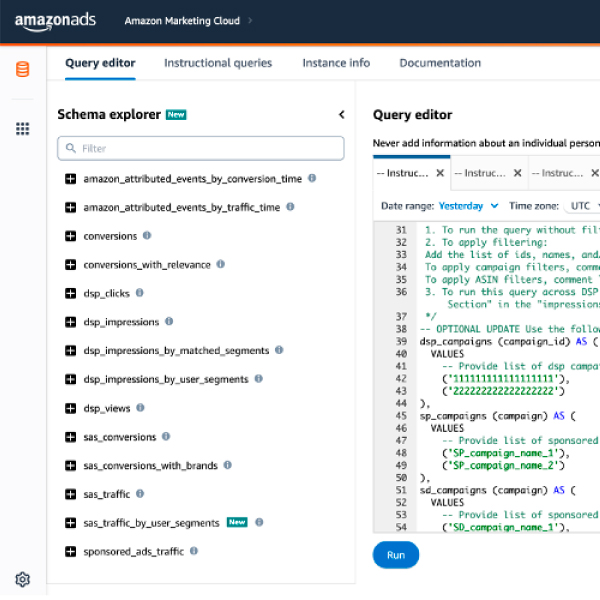
Task: Show info icon for sponsored_ads_traffic
Action: 194,551
